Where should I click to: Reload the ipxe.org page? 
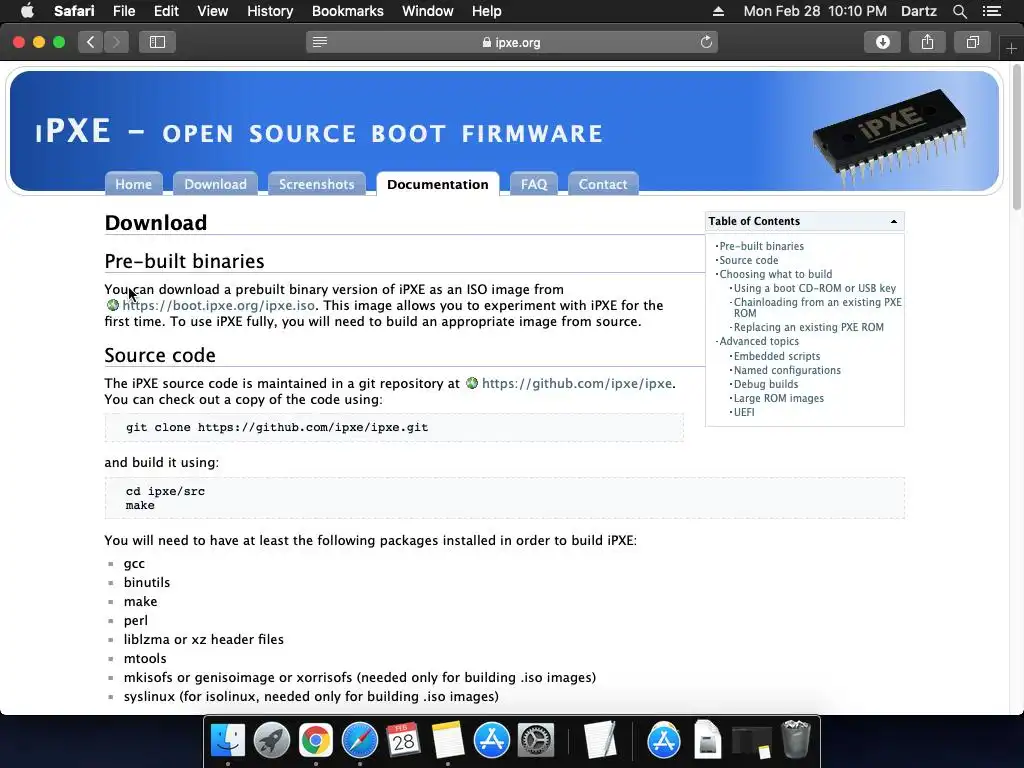click(x=706, y=42)
